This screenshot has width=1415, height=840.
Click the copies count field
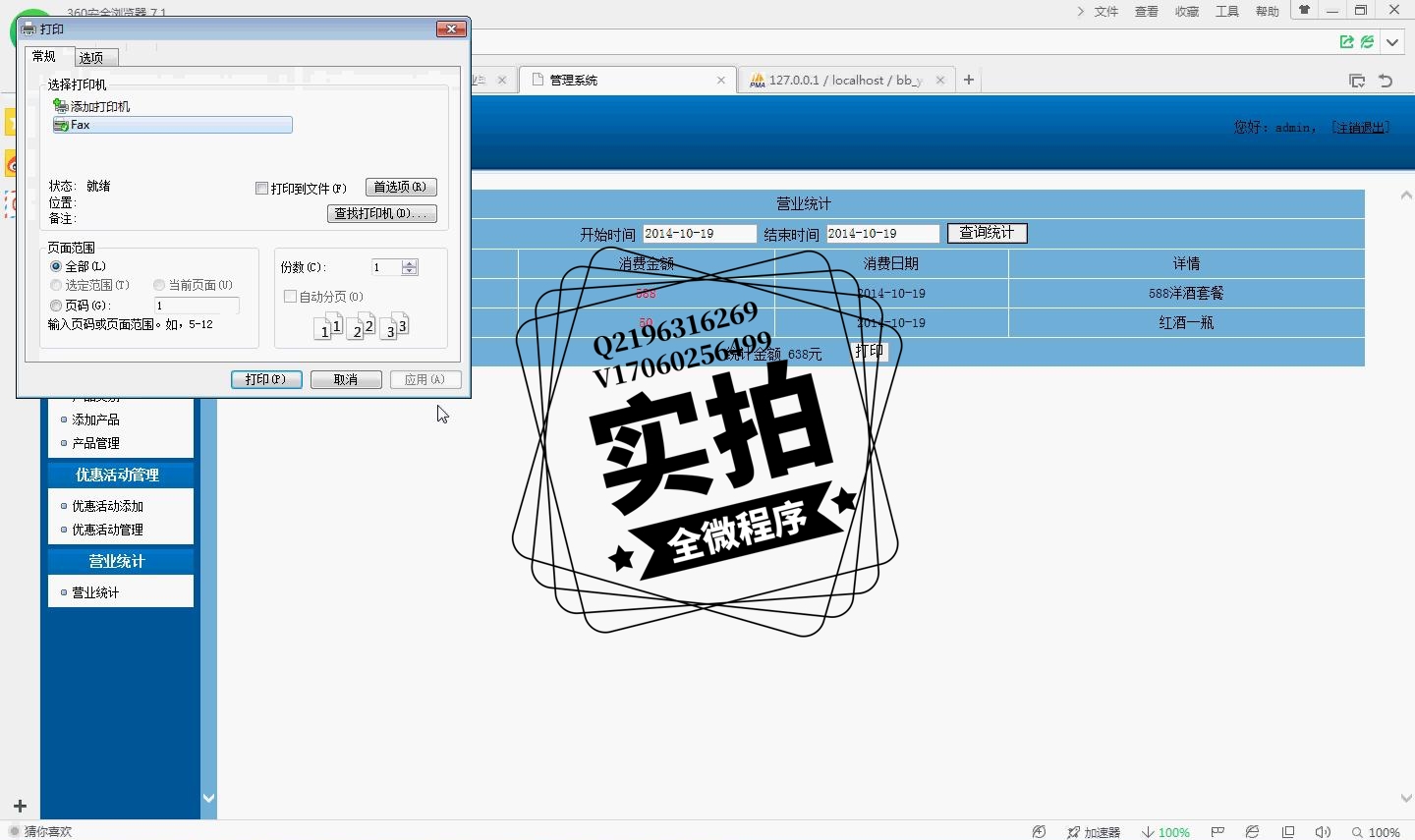386,267
